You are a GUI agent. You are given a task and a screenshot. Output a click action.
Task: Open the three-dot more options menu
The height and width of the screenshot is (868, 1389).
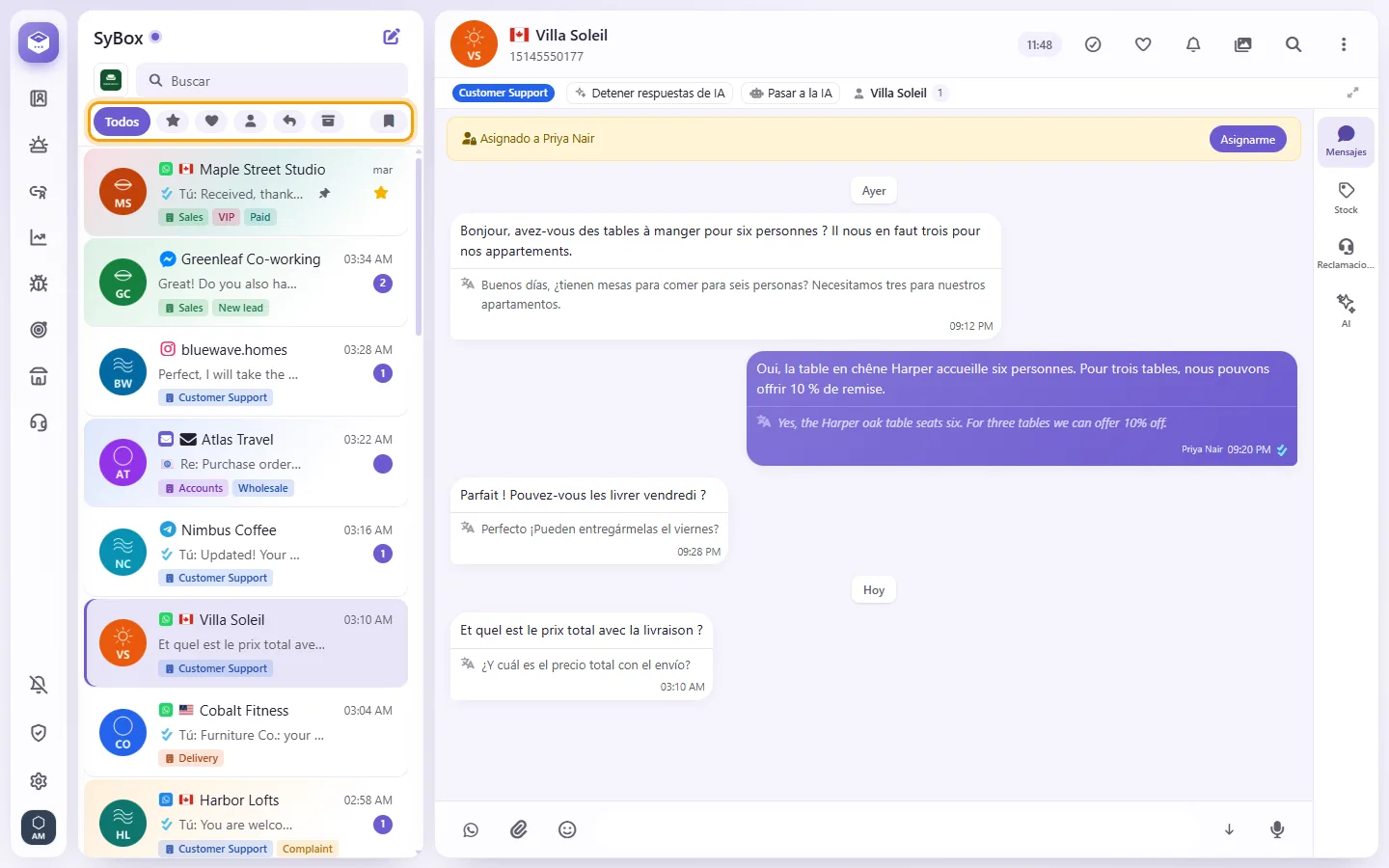coord(1344,44)
